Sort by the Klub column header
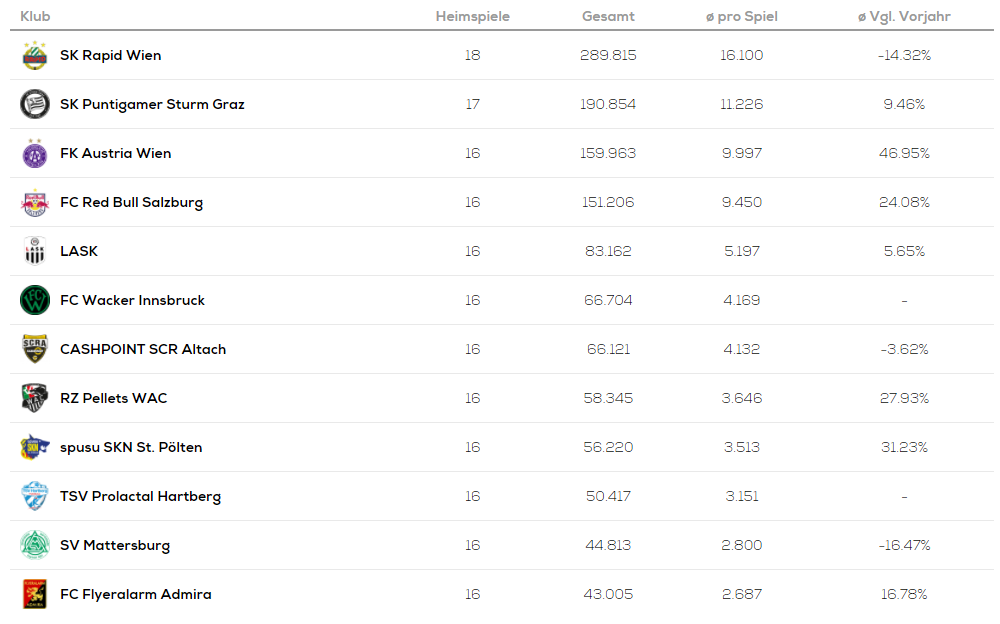 (35, 17)
